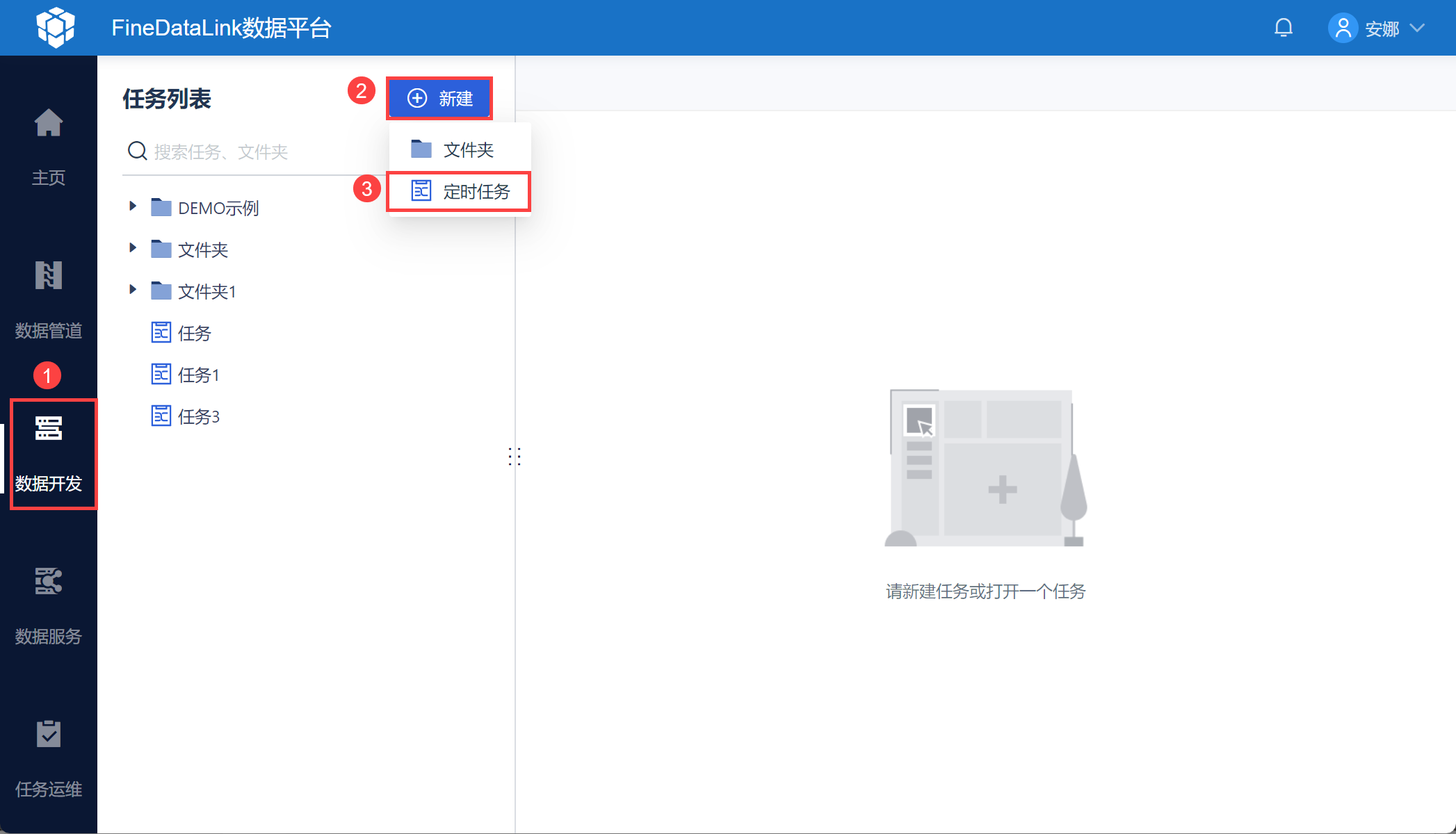Click the panel divider drag handle

515,457
